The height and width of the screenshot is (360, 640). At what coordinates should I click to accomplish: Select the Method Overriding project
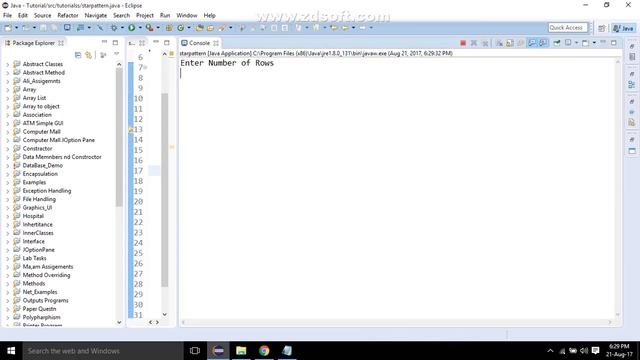46,275
